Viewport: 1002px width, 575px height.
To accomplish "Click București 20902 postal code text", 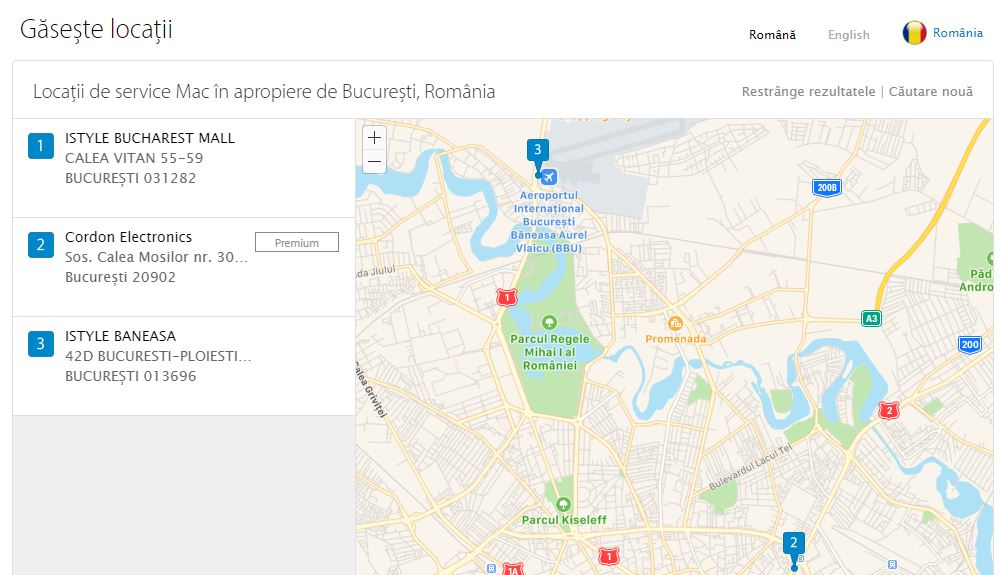I will [120, 277].
